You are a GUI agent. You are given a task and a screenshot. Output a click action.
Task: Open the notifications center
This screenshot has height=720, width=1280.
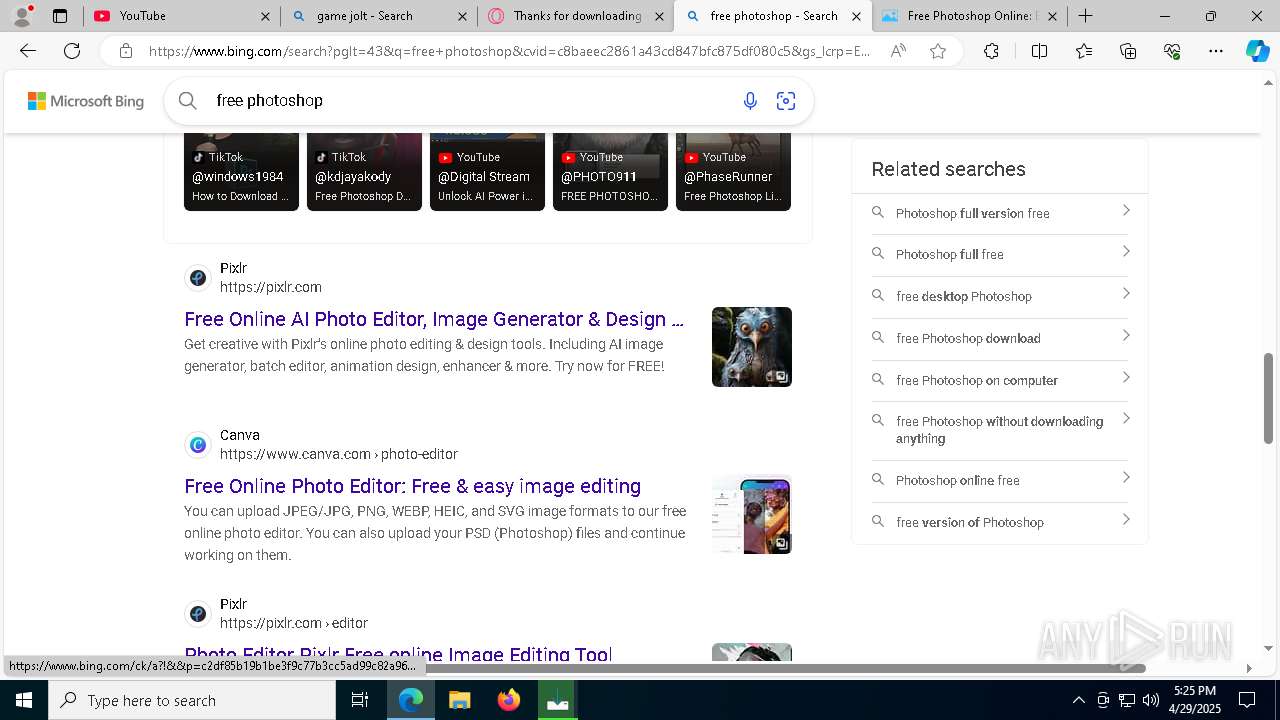1247,700
